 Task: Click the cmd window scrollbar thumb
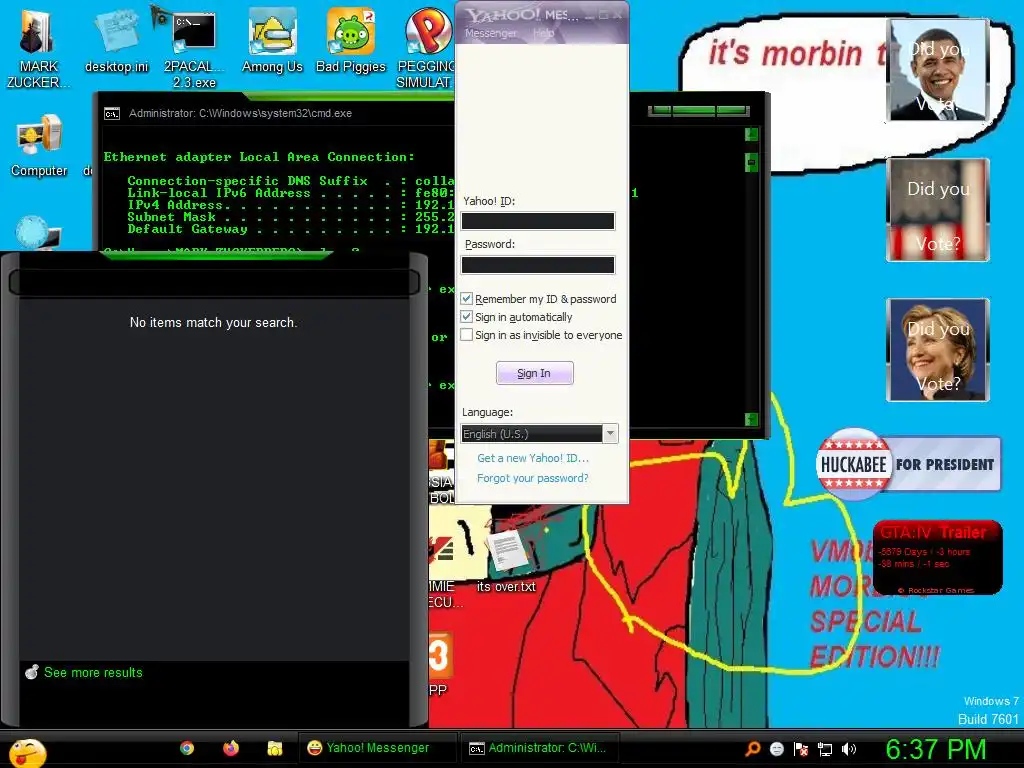[x=751, y=163]
